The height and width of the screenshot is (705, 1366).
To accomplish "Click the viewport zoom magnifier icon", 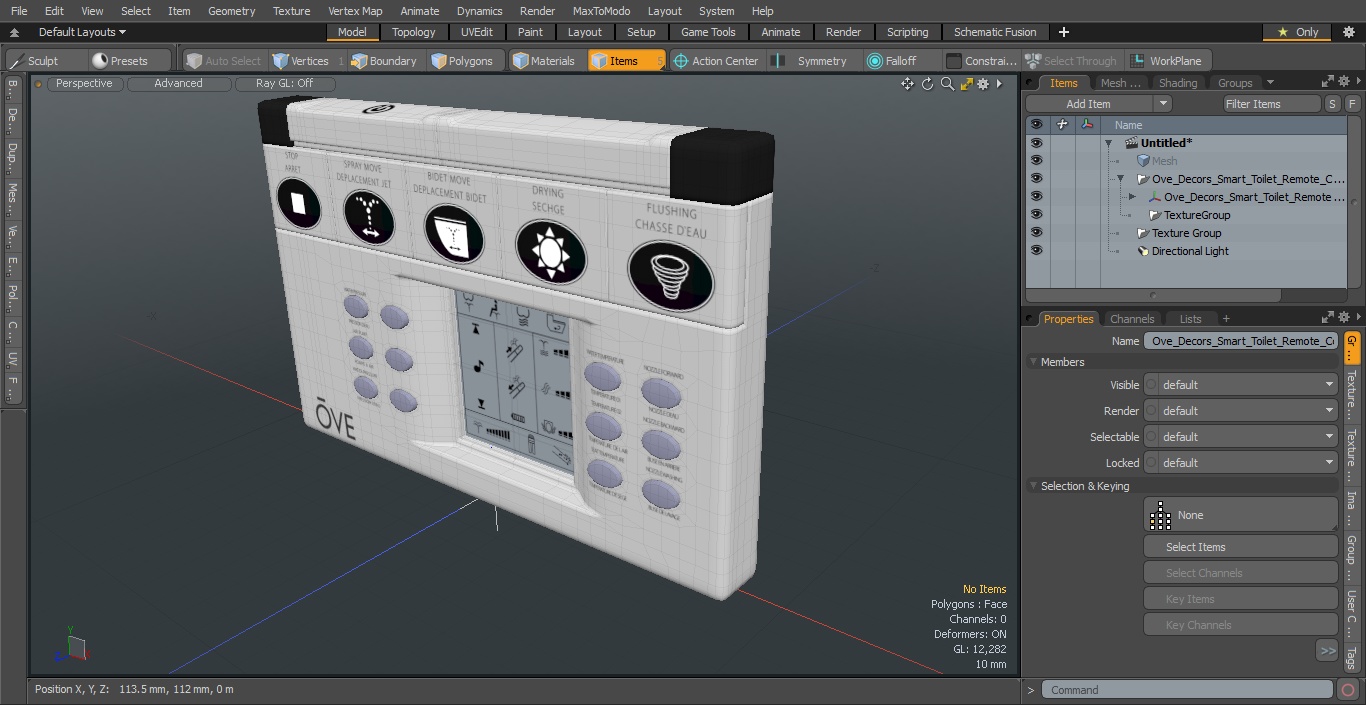I will (947, 84).
